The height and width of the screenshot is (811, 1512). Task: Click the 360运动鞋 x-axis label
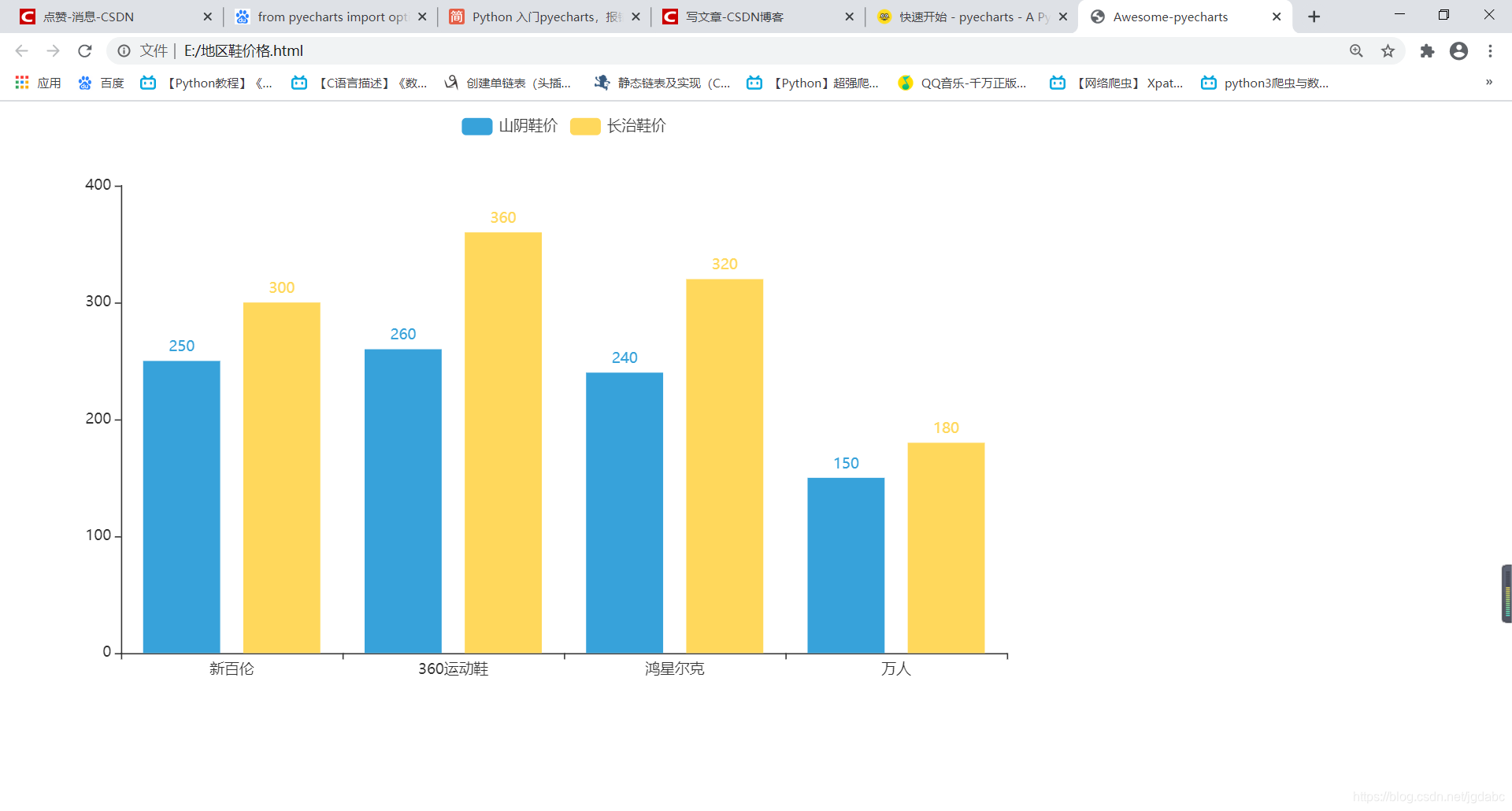[x=454, y=669]
